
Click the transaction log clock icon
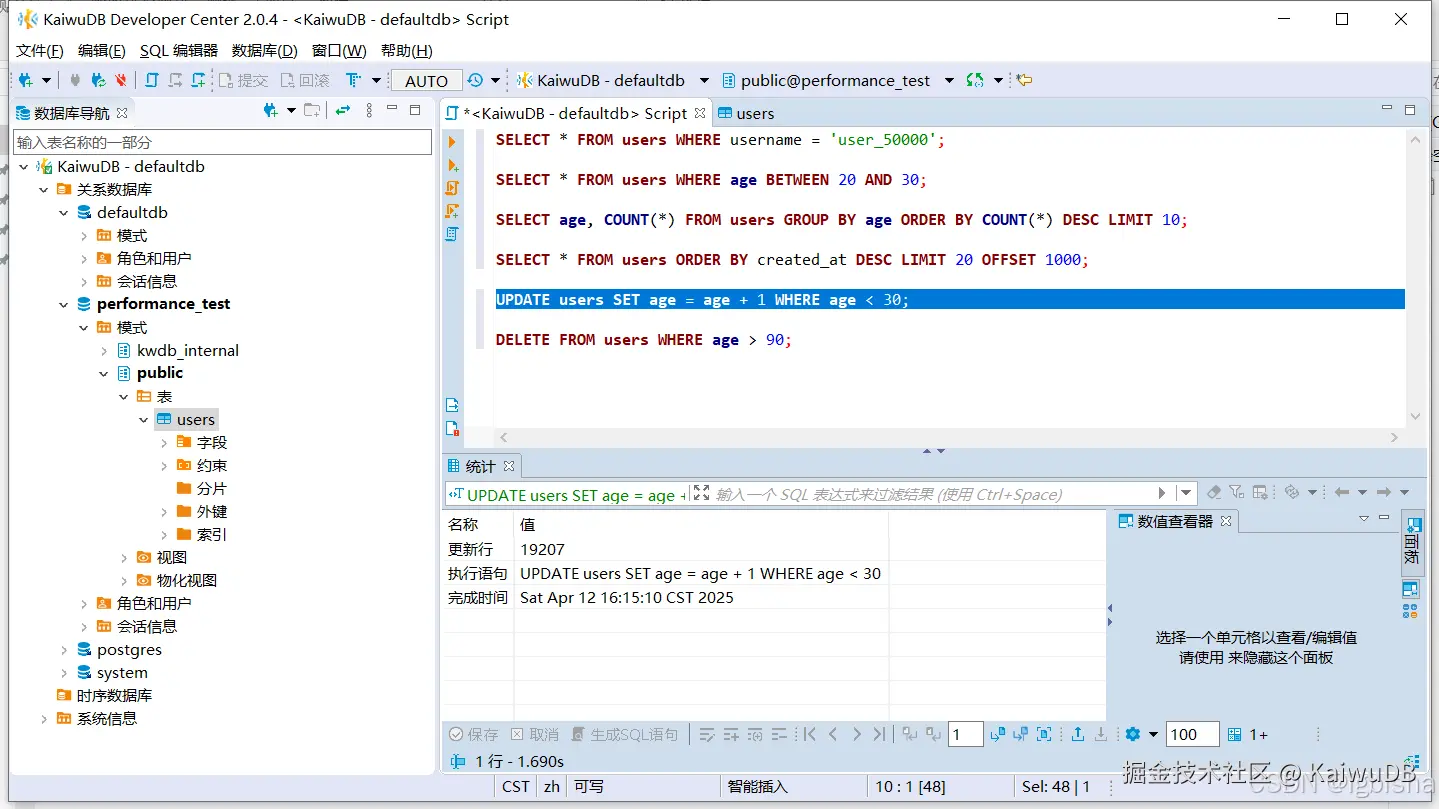pos(475,80)
